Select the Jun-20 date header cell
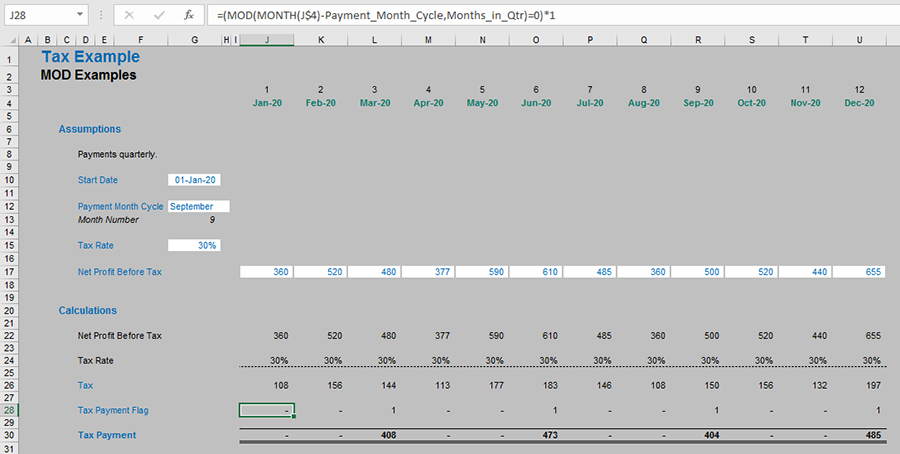Viewport: 900px width, 454px height. click(x=536, y=103)
